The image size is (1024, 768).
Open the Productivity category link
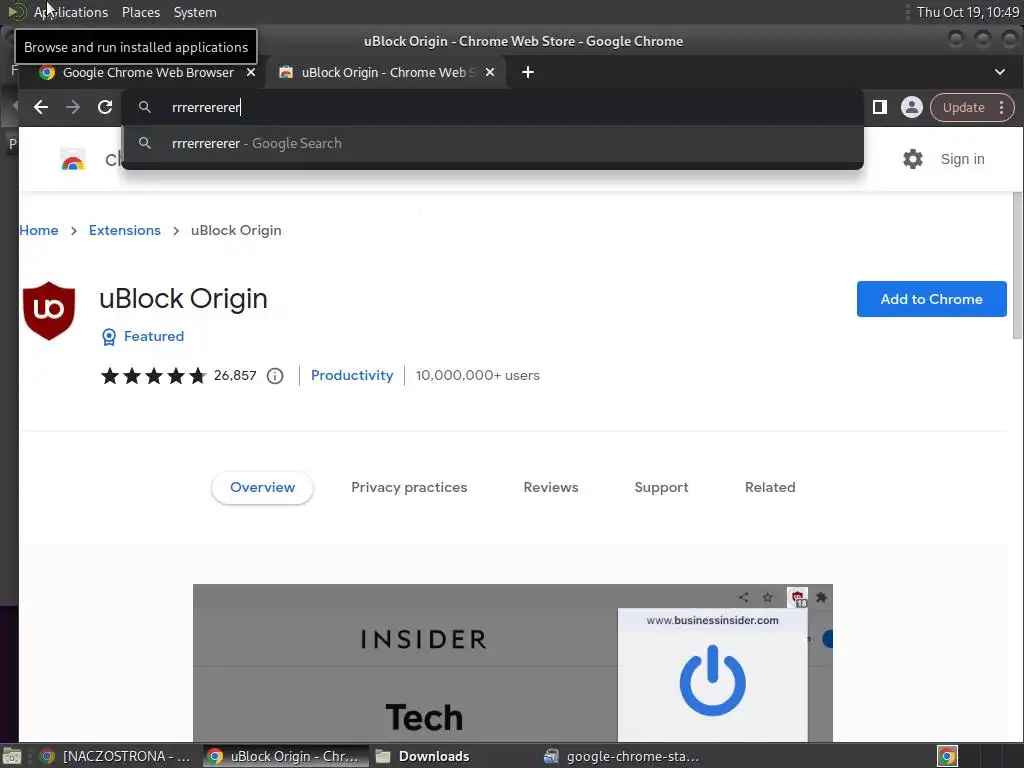[x=352, y=376]
